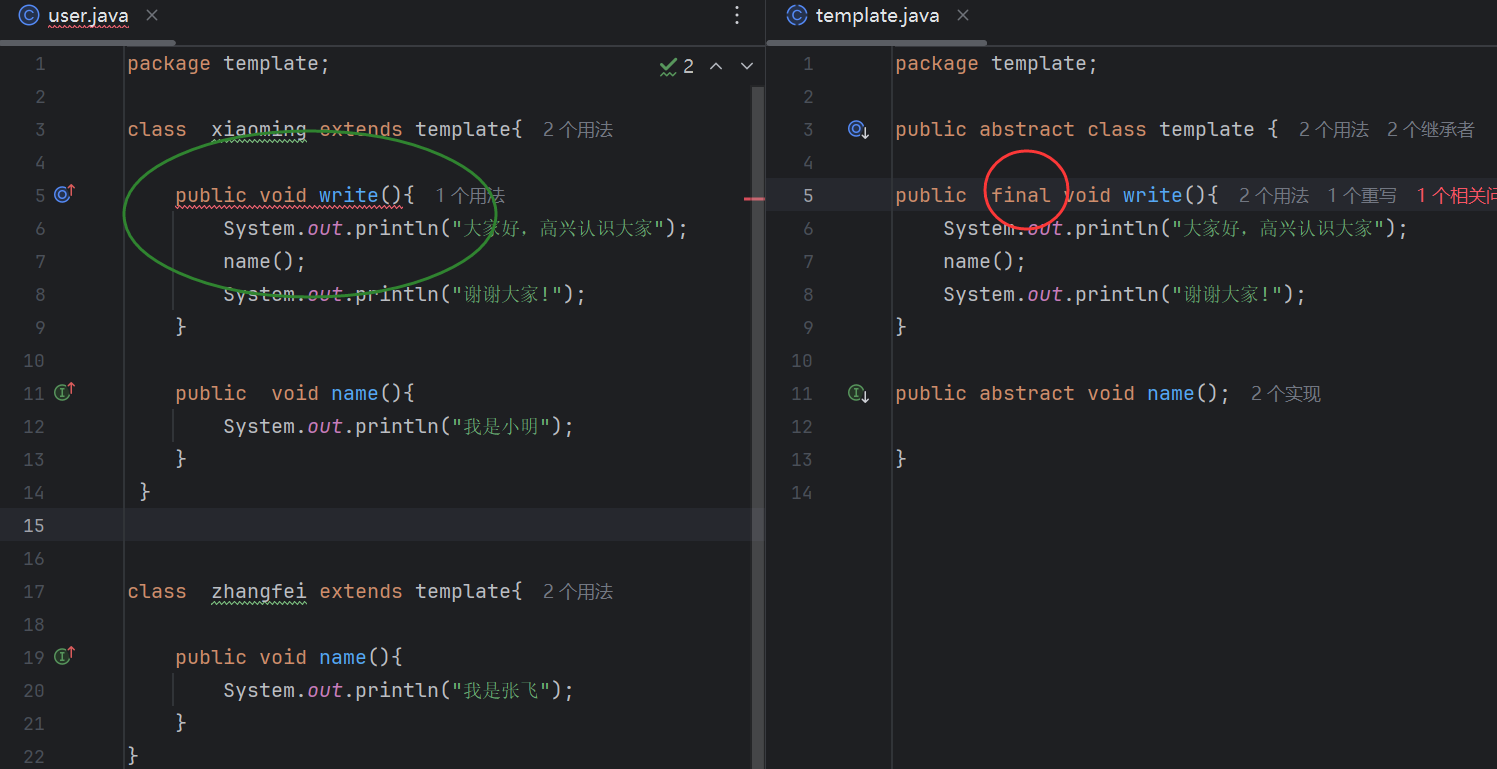Click the implements gutter icon beside xiaoming's name()
The width and height of the screenshot is (1497, 769).
(64, 393)
